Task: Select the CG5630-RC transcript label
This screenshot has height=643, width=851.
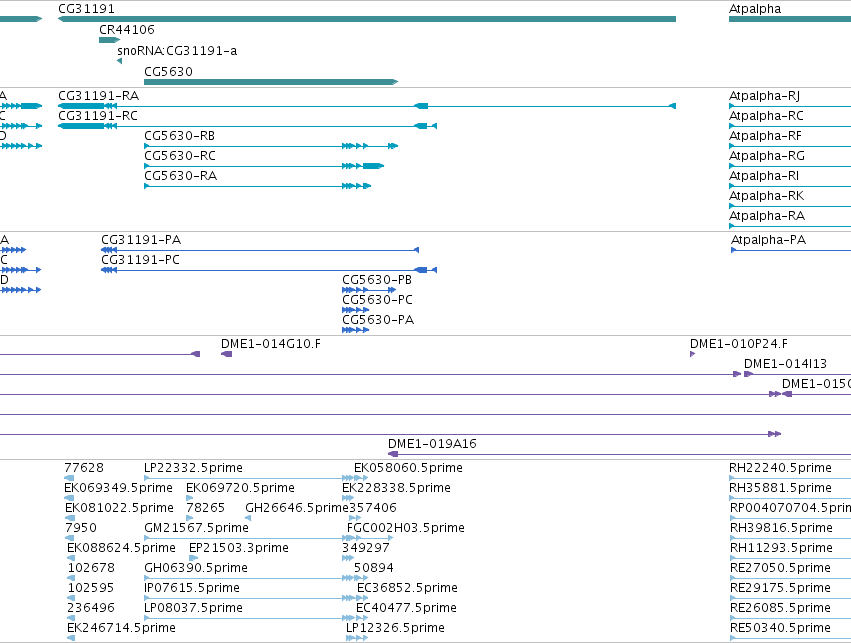Action: pos(180,156)
